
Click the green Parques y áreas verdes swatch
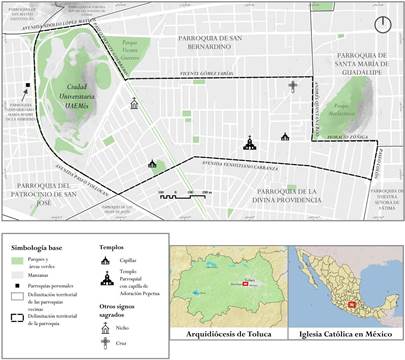pos(17,261)
